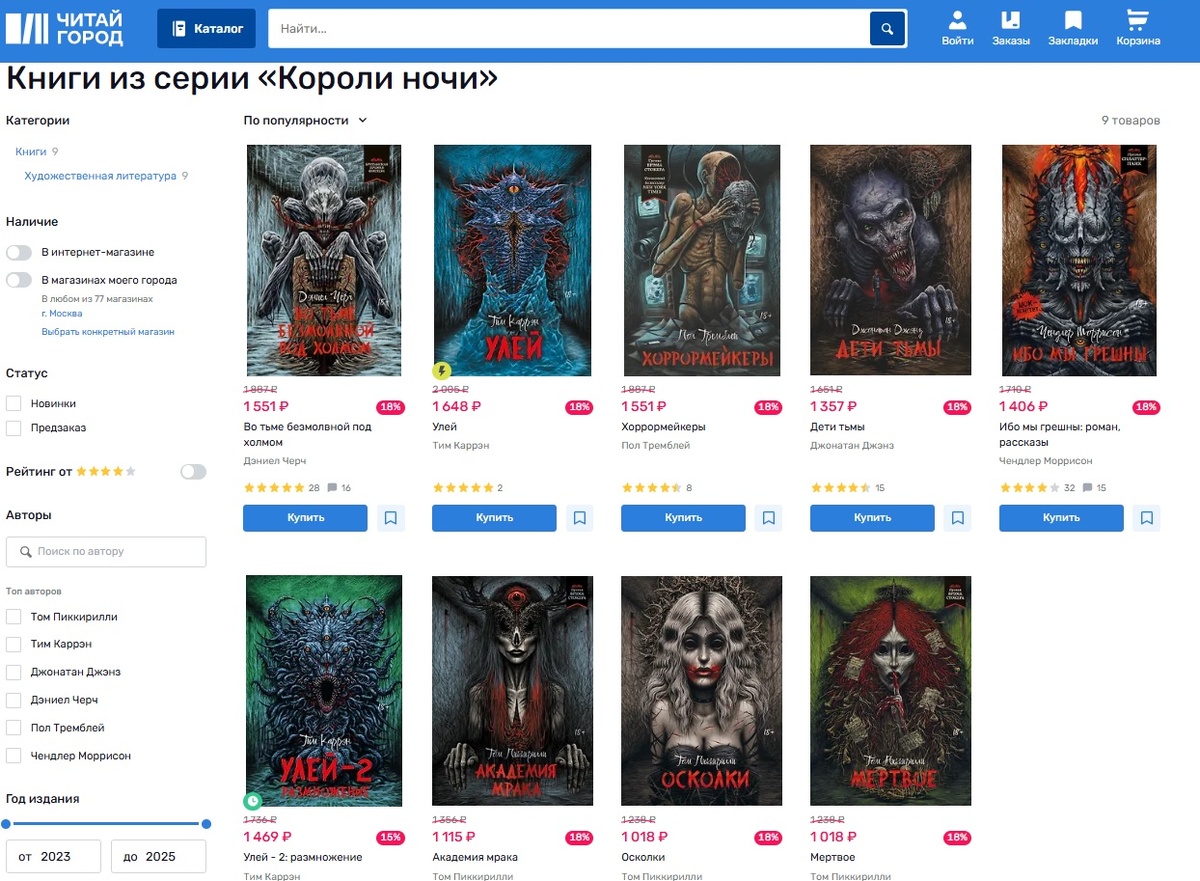
Task: Click the right year range slider handle
Action: tap(206, 824)
